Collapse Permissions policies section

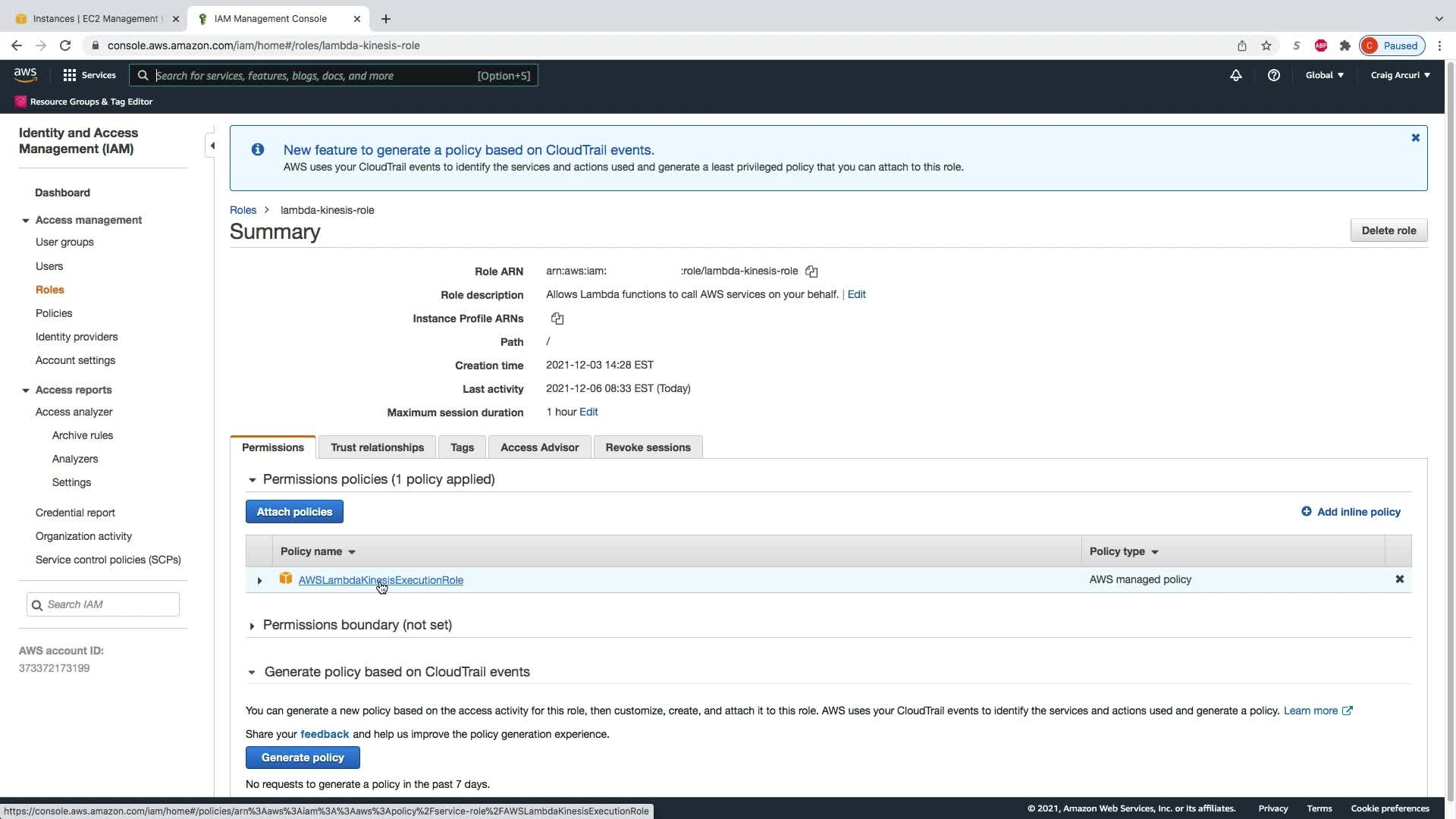click(252, 480)
